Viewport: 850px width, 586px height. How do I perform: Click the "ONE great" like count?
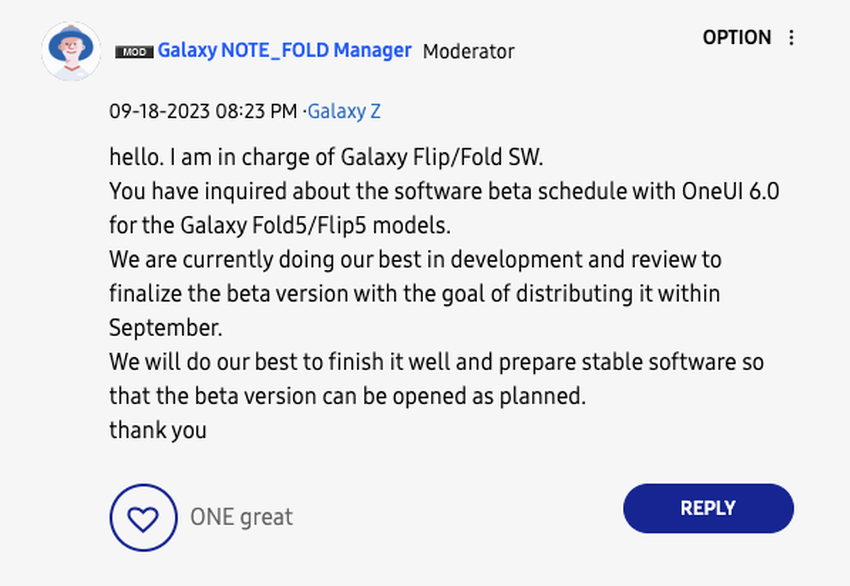tap(241, 517)
